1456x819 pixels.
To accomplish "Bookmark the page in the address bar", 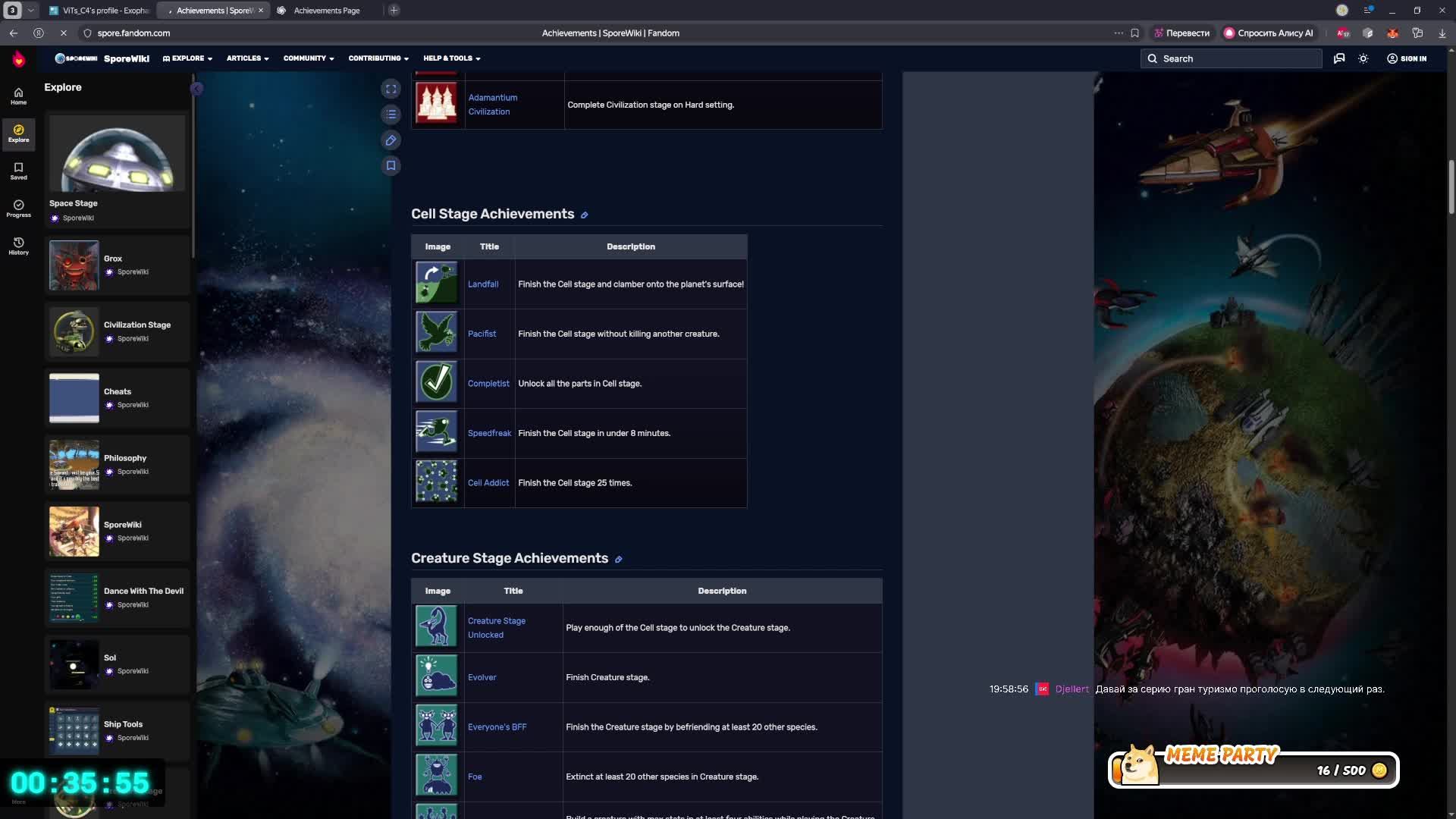I will point(1134,33).
